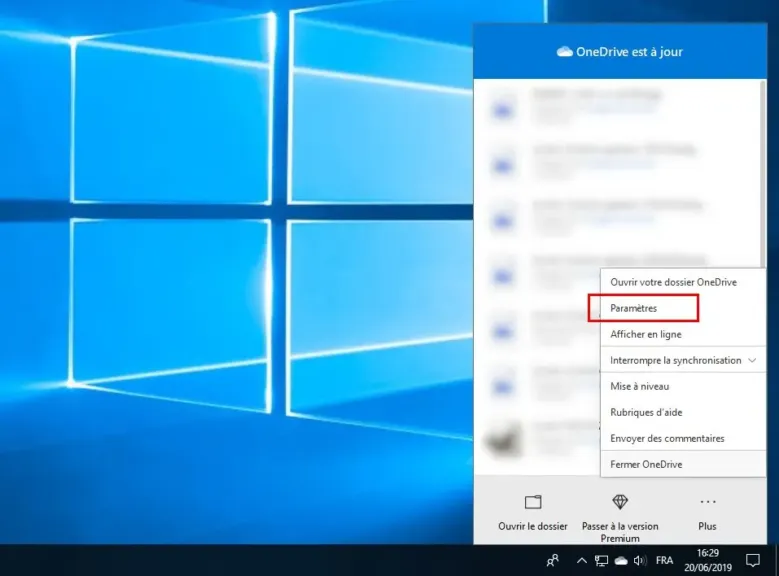Click 'Passer à la version Premium' label
The image size is (779, 576).
point(620,532)
